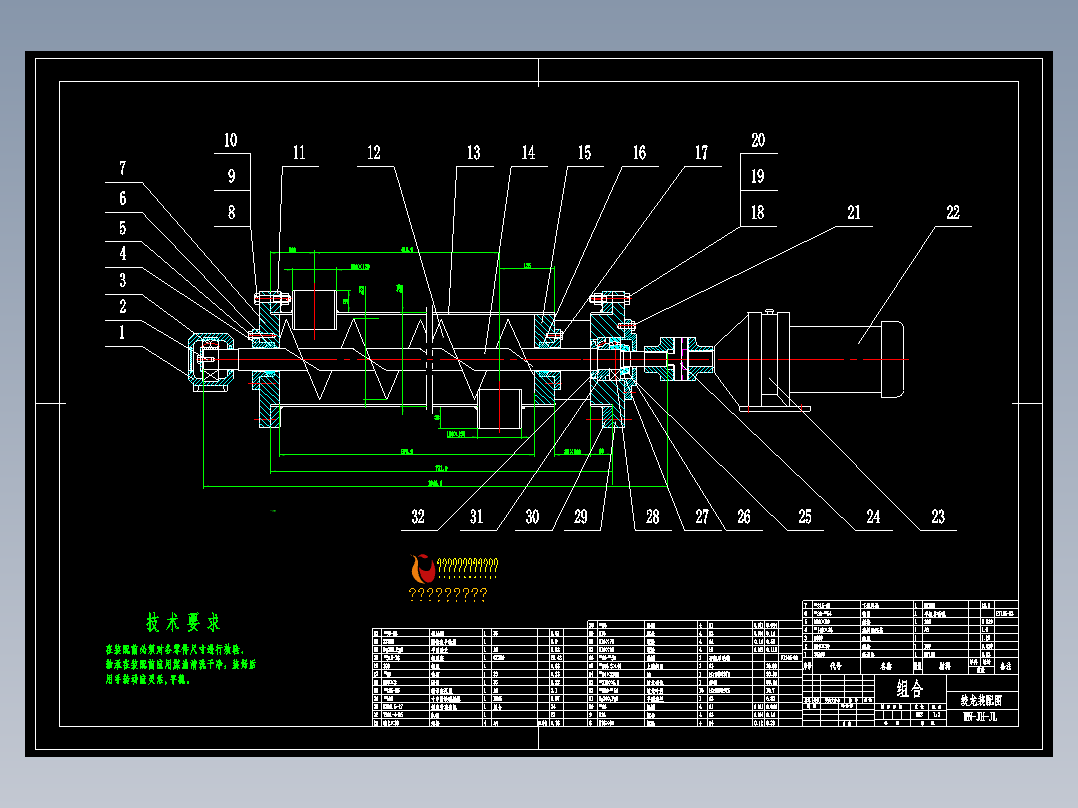Click part callout number 2
This screenshot has height=808, width=1078.
click(122, 307)
